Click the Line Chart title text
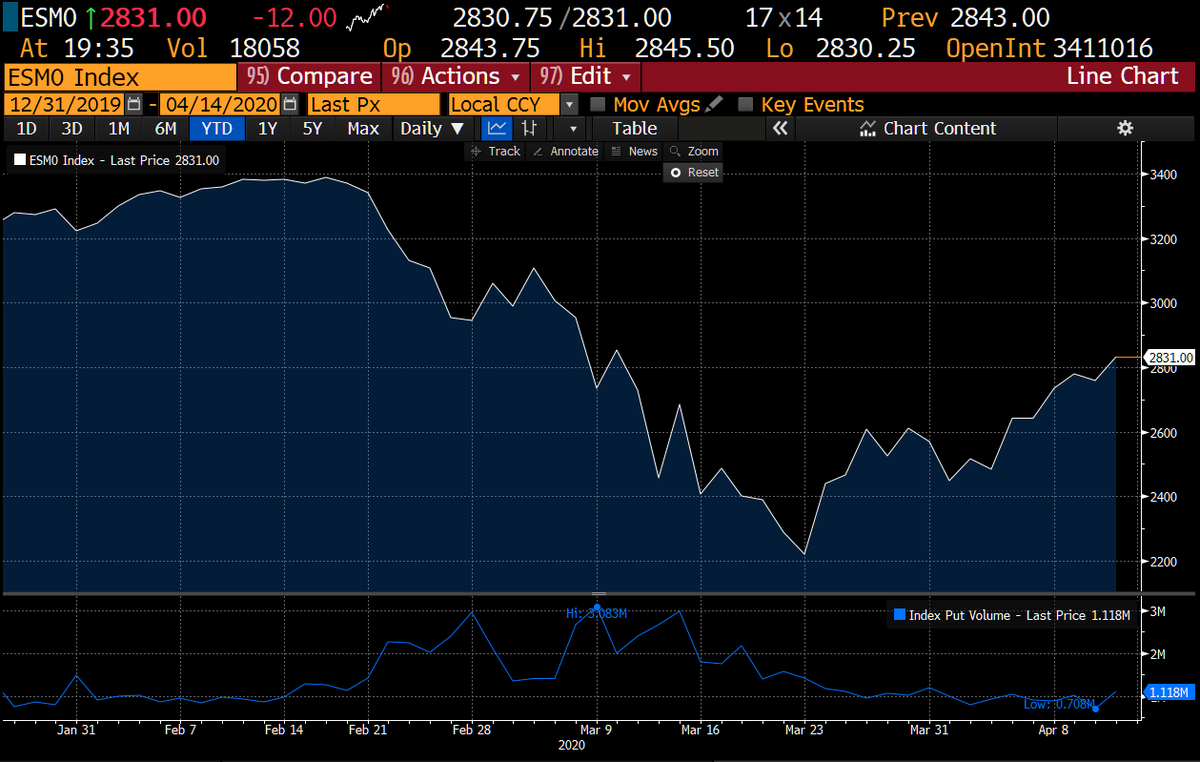The image size is (1200, 762). (x=1122, y=77)
